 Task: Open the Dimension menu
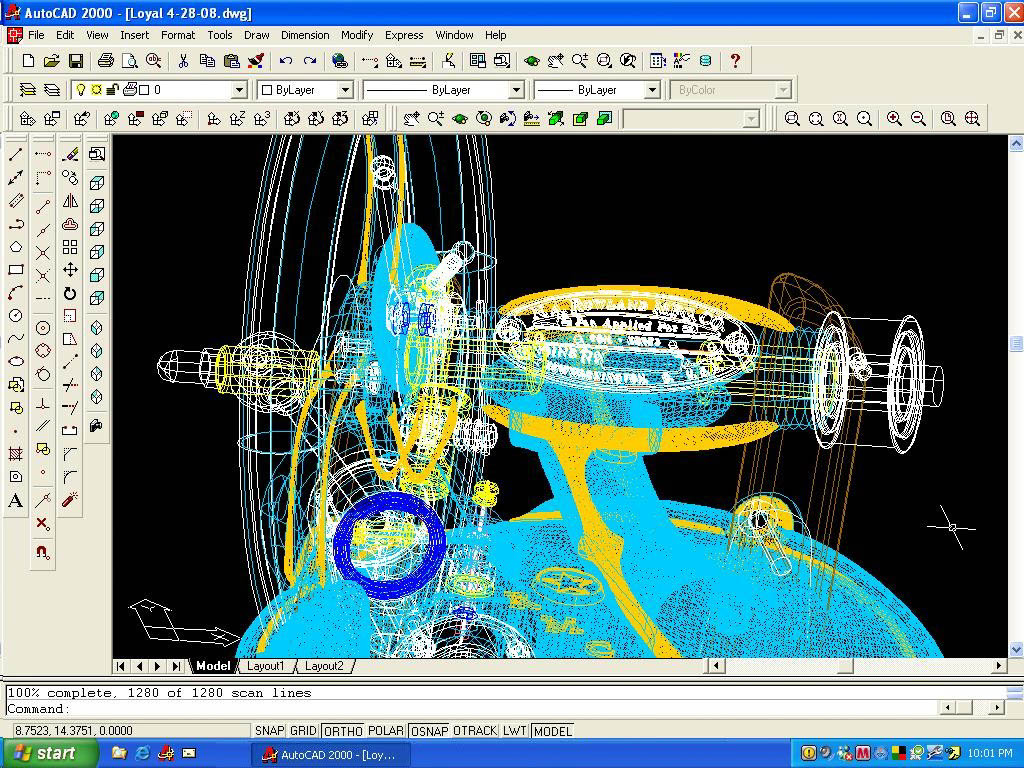click(305, 35)
